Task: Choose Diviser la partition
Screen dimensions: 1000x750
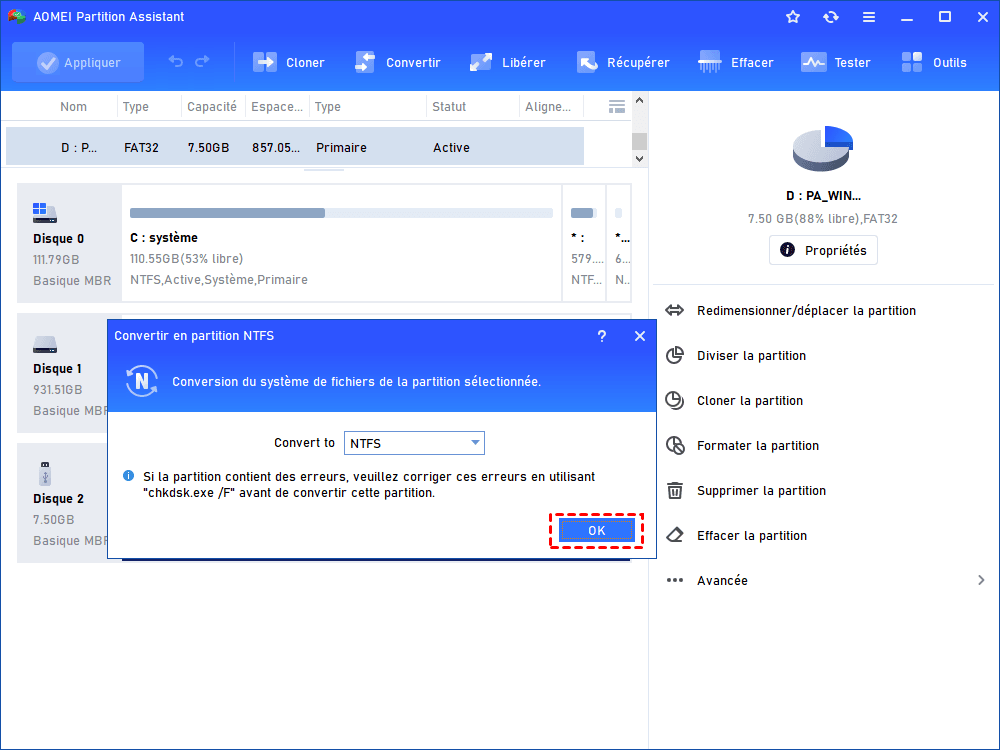Action: 751,355
